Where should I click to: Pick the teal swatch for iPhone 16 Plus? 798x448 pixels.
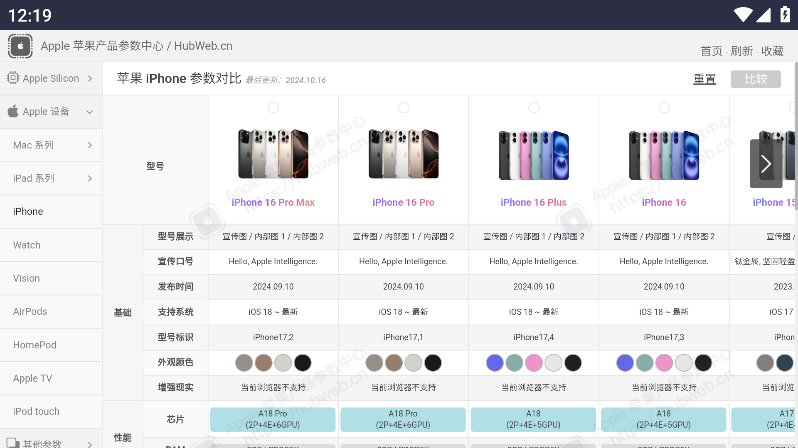(514, 363)
